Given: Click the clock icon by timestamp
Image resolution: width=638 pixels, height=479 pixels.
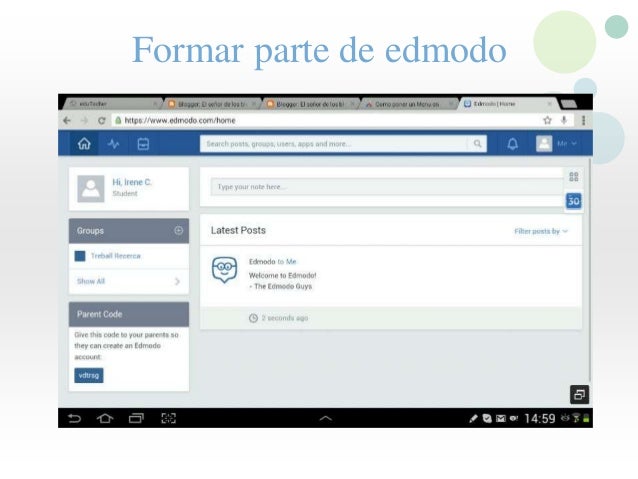Looking at the screenshot, I should [x=253, y=318].
